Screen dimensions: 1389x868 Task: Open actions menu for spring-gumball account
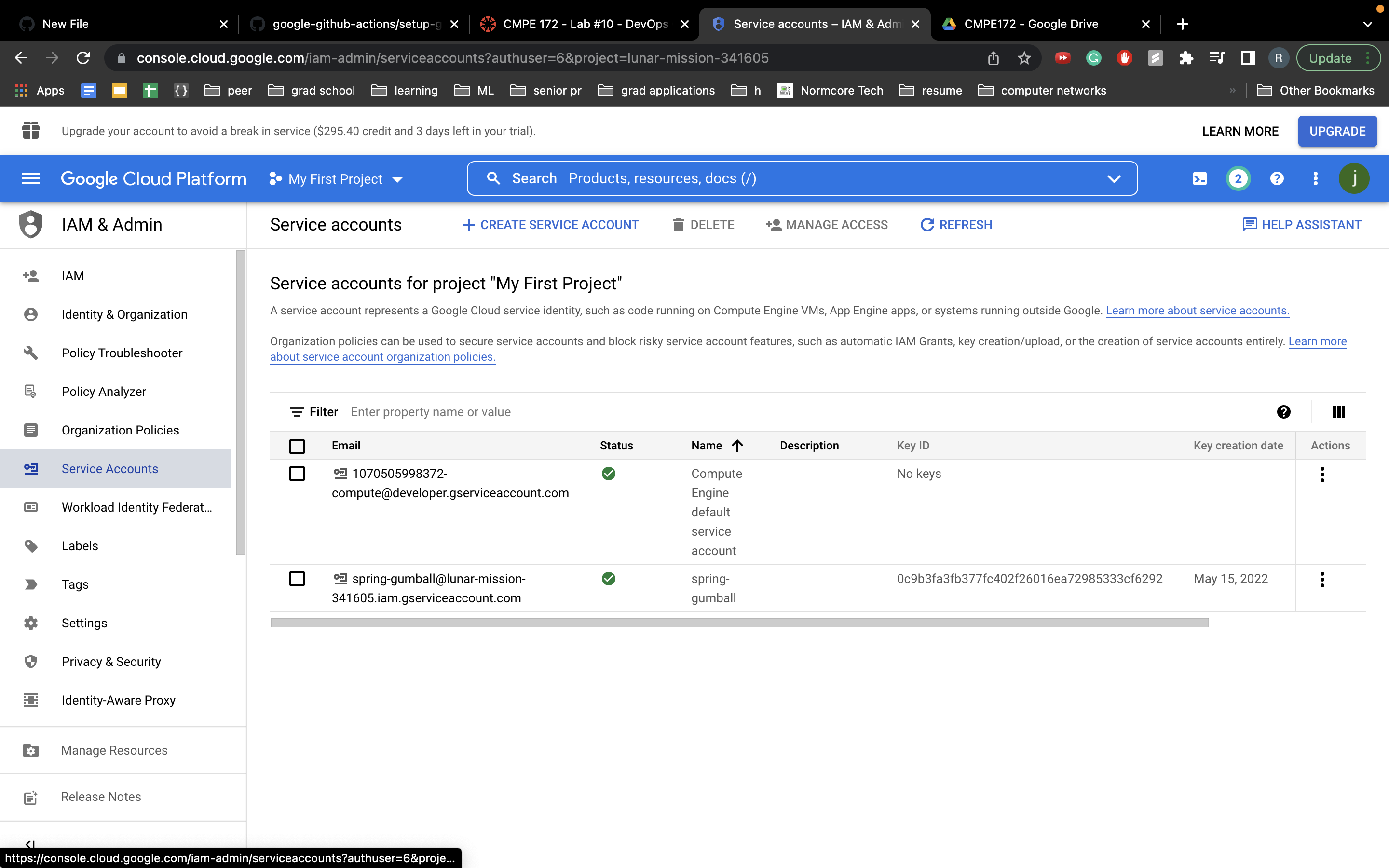pyautogui.click(x=1322, y=579)
